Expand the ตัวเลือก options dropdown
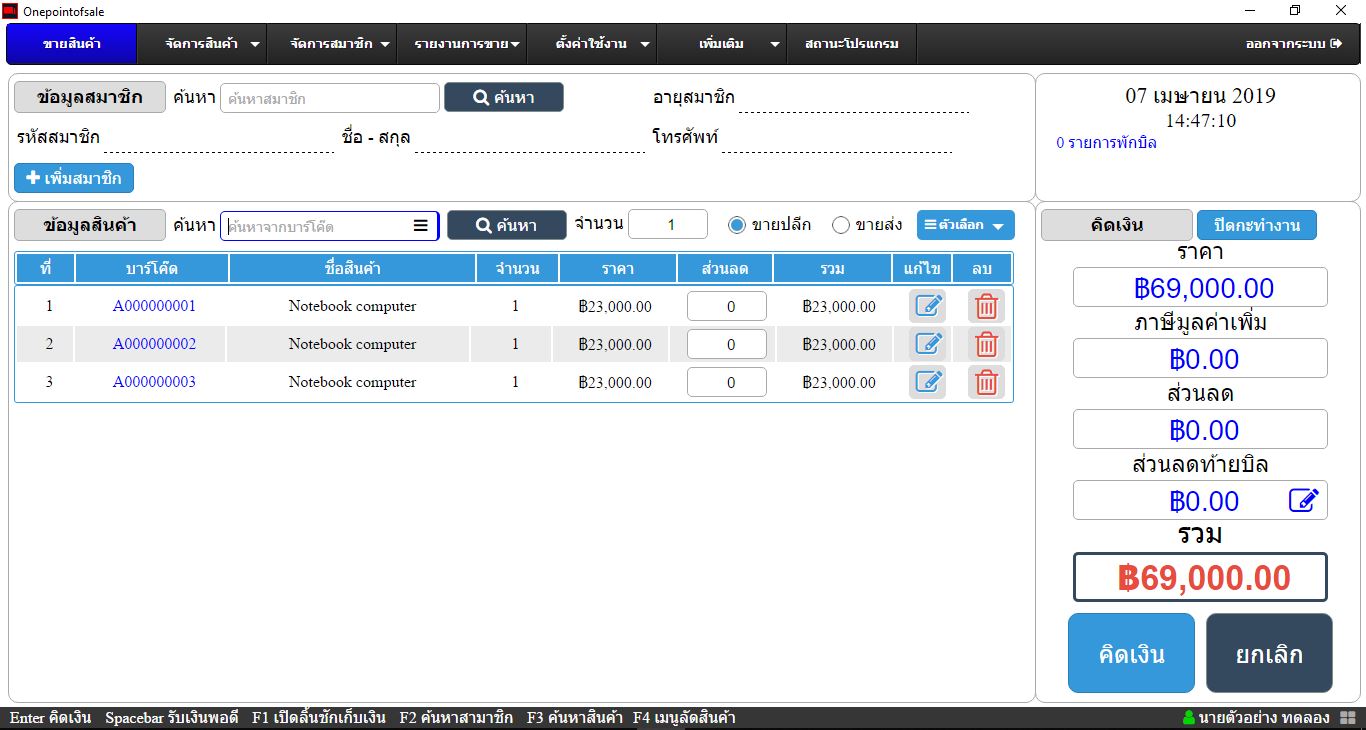The height and width of the screenshot is (730, 1366). [x=965, y=225]
